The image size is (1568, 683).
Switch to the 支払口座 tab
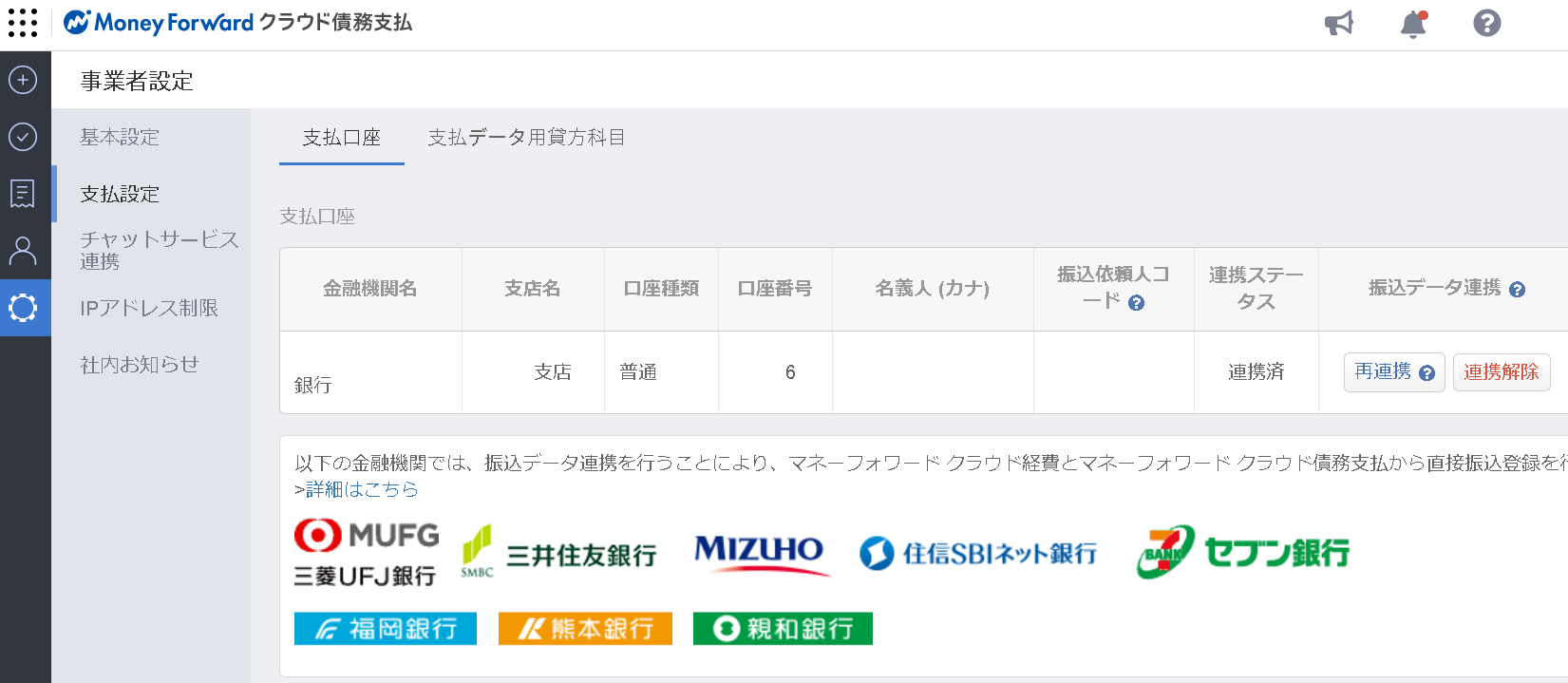342,138
